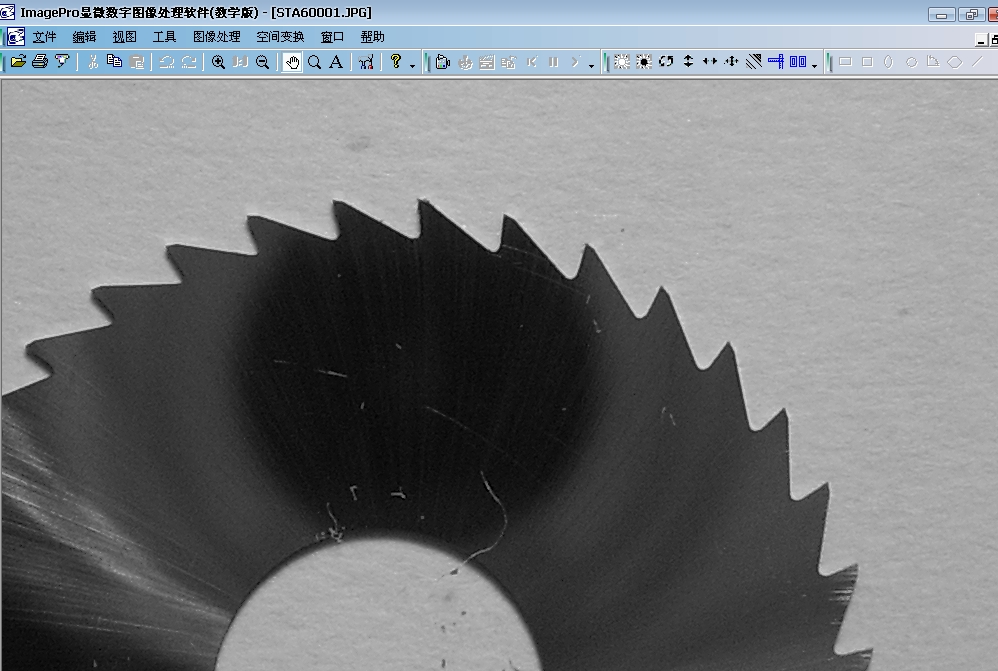998x671 pixels.
Task: Expand the image adjust toolbar dropdown arrow
Action: pyautogui.click(x=814, y=65)
